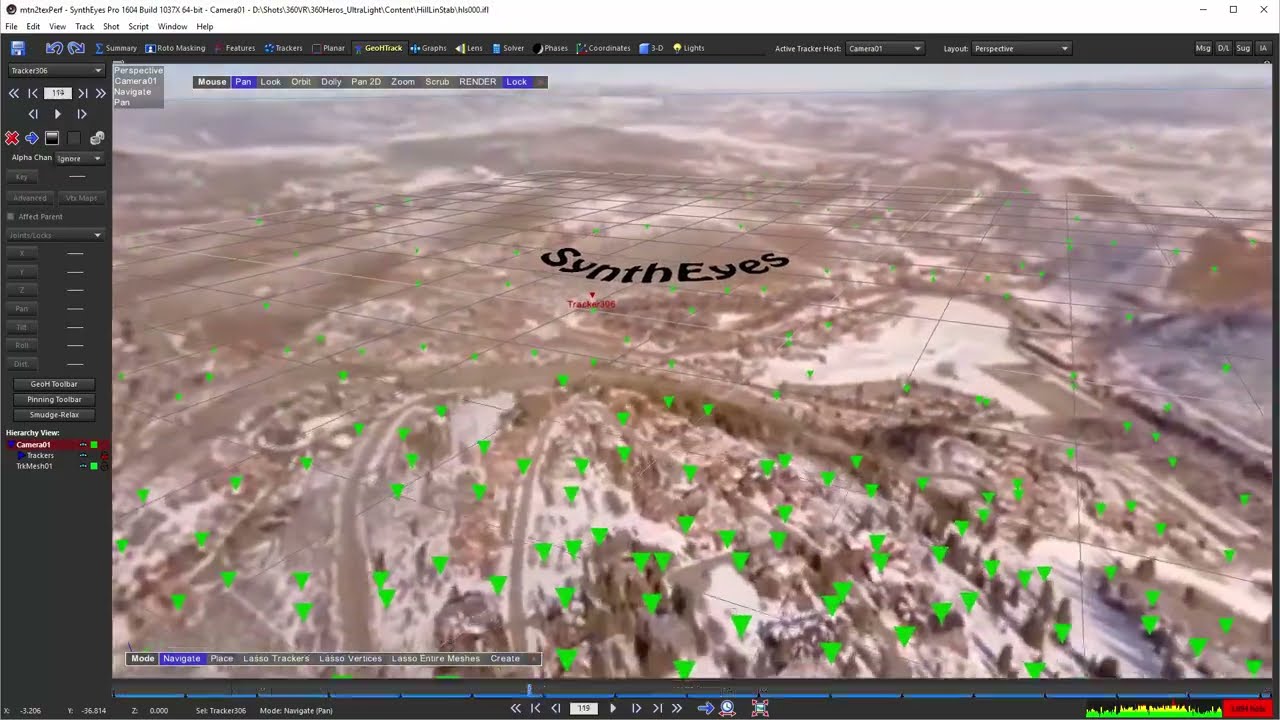
Task: Open the Lights room
Action: (689, 48)
